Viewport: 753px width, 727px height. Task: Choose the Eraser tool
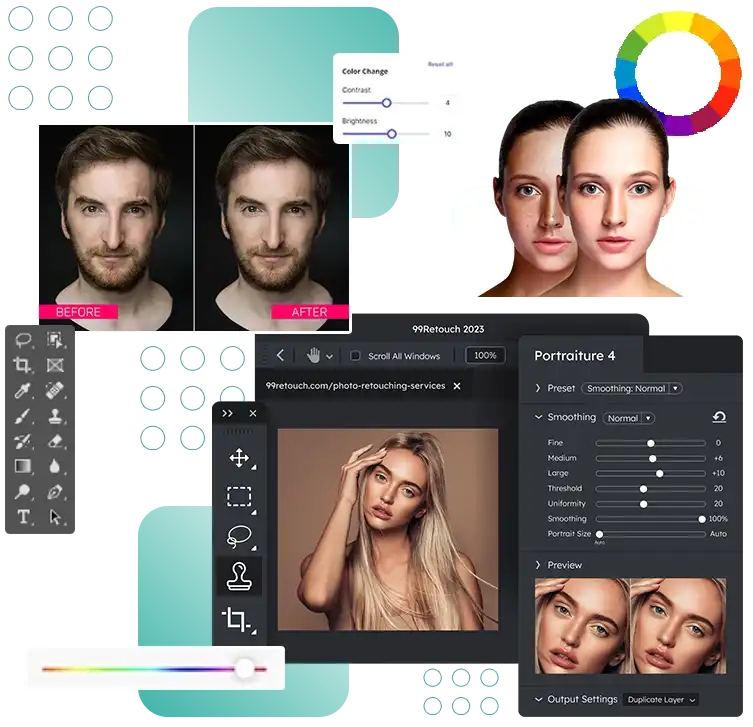coord(55,441)
